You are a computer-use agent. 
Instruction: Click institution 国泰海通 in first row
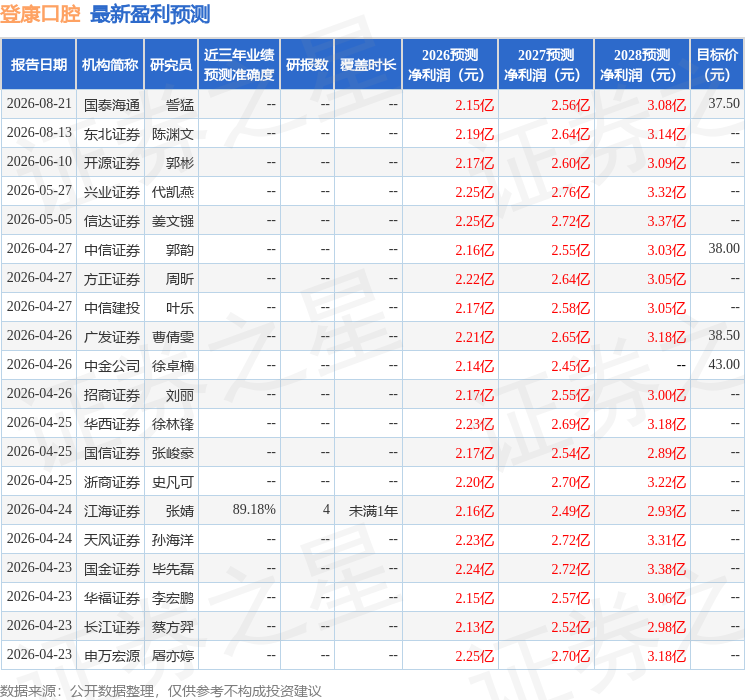112,105
